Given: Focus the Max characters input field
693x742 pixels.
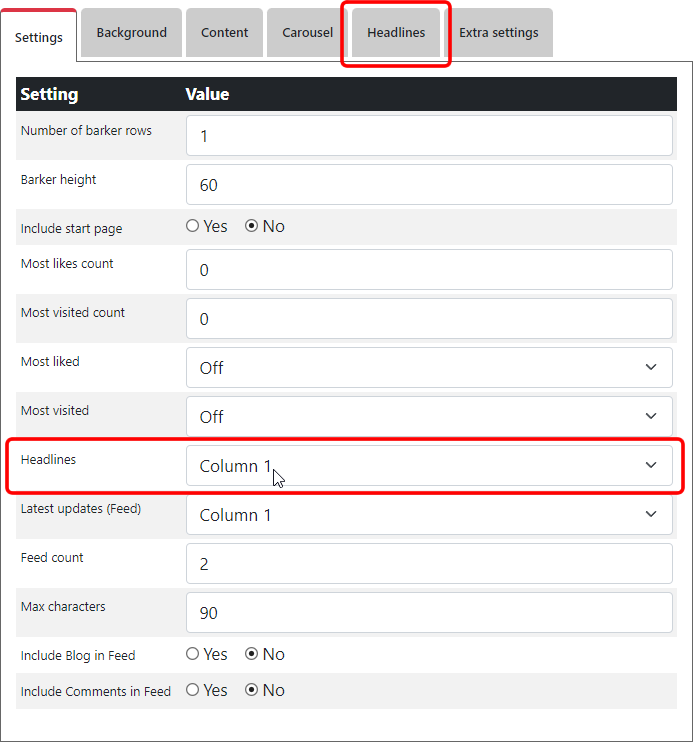Looking at the screenshot, I should point(429,613).
